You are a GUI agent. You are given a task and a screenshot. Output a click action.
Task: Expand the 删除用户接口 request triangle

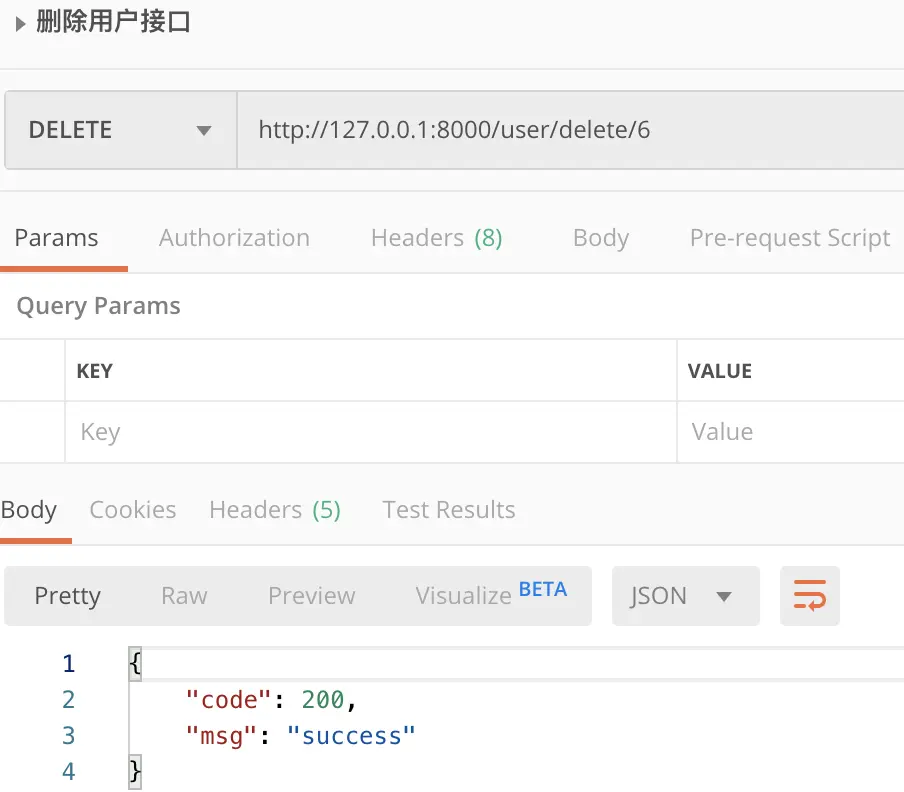[20, 24]
